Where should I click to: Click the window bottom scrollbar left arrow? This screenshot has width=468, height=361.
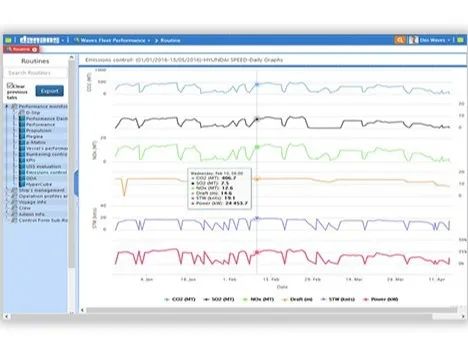tap(6, 316)
